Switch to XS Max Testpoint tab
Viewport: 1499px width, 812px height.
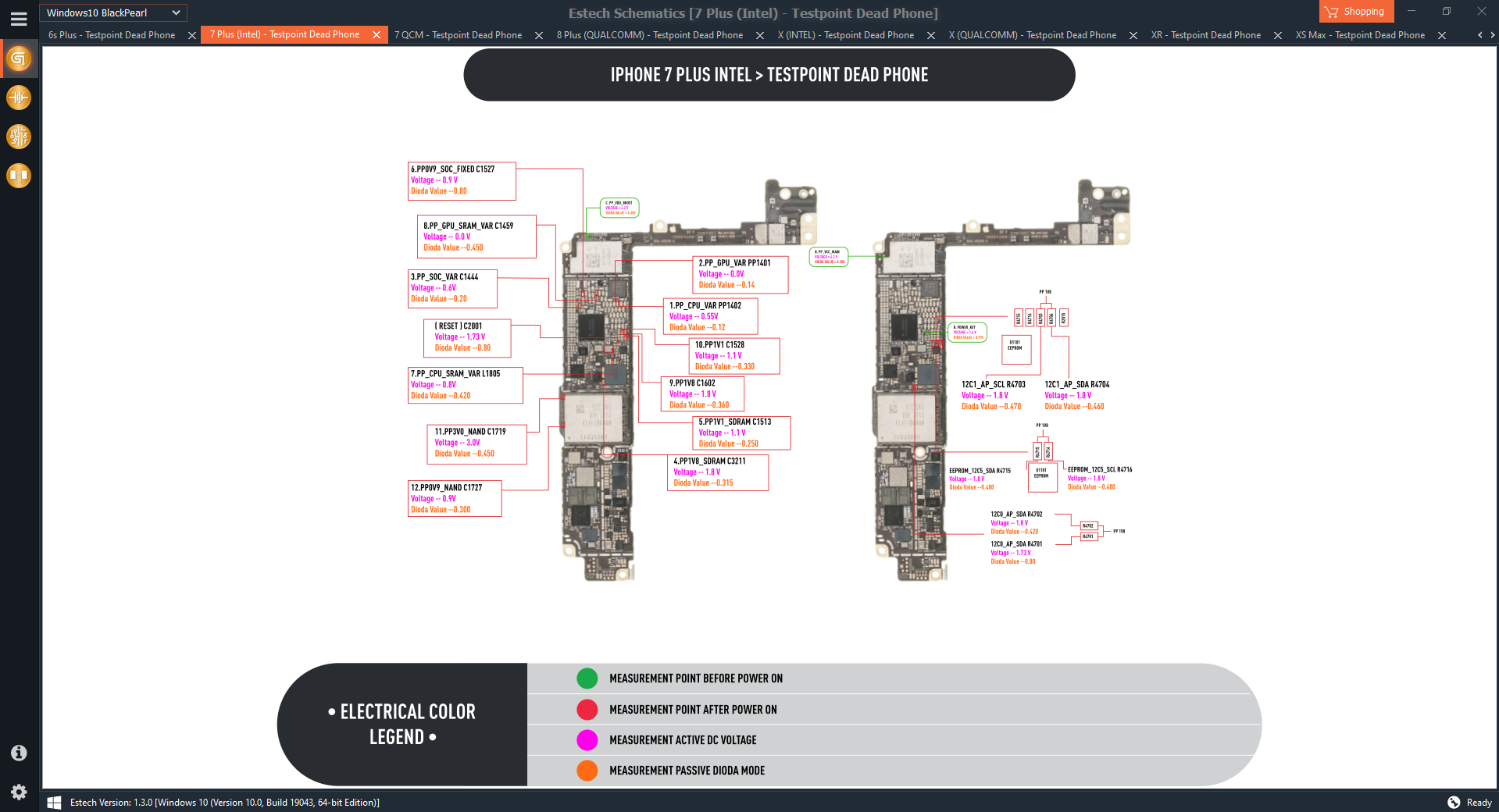coord(1360,35)
